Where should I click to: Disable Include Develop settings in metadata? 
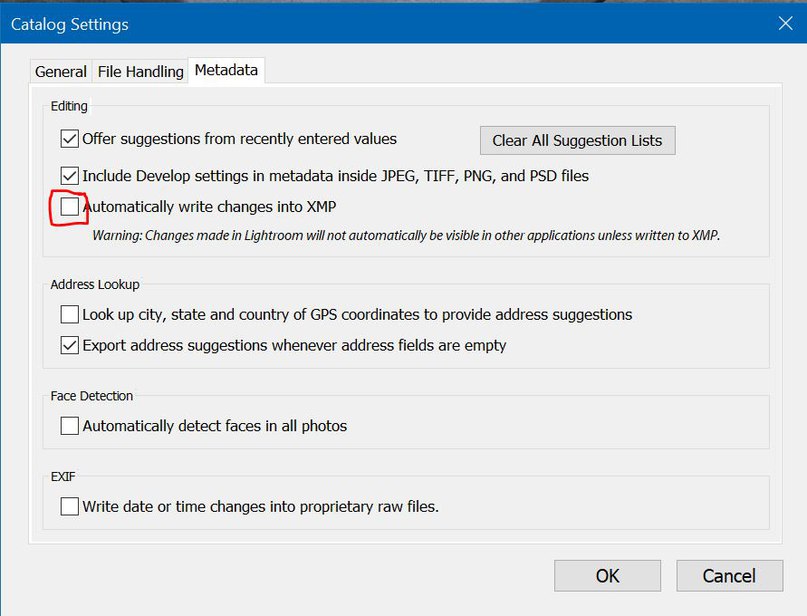coord(70,176)
